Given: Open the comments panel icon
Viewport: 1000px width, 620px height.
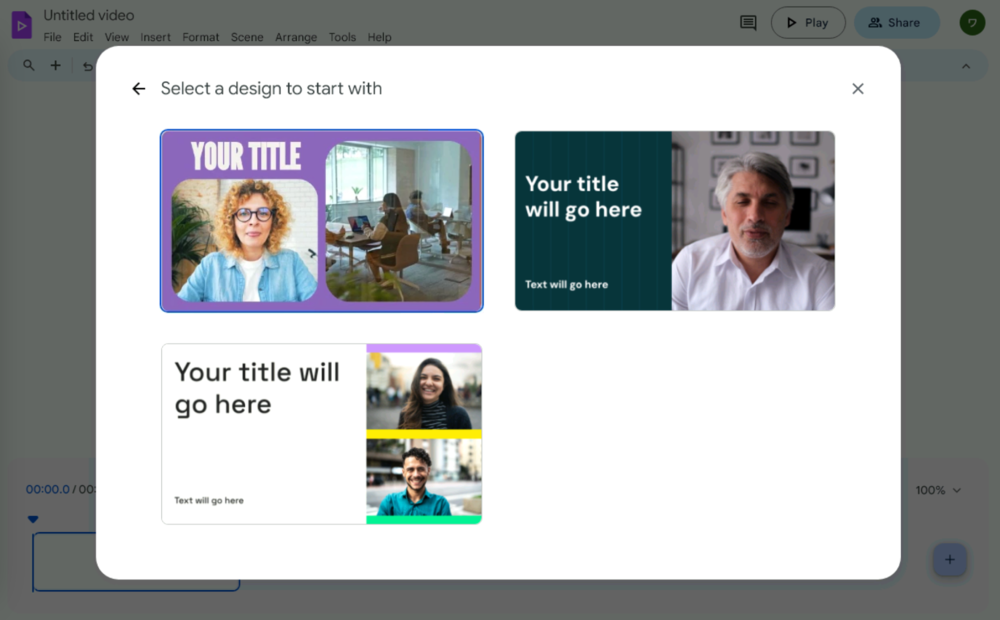Looking at the screenshot, I should pyautogui.click(x=748, y=23).
